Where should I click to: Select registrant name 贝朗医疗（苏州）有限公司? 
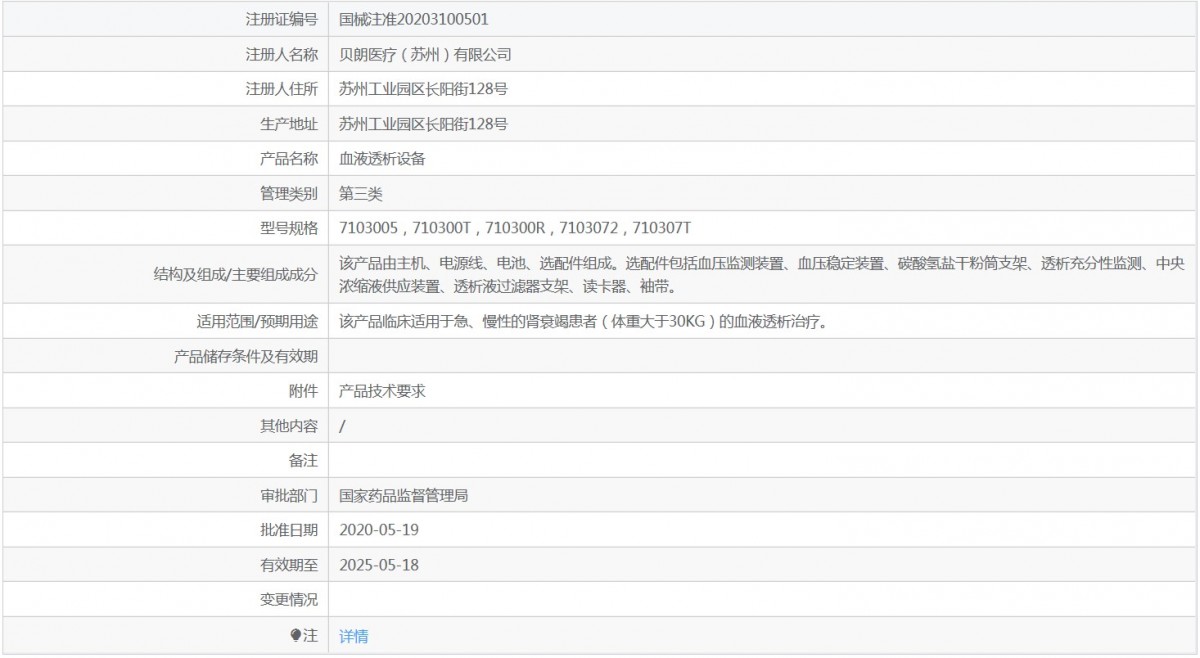click(426, 54)
